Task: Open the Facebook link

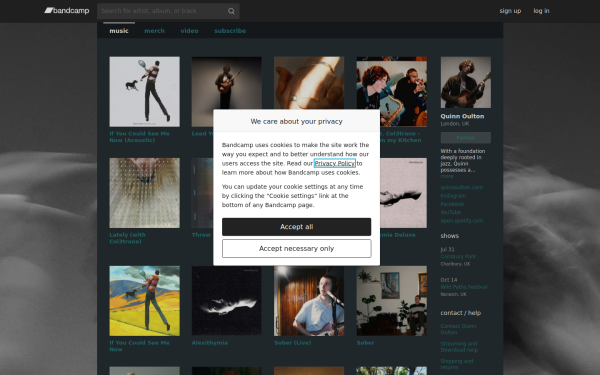Action: point(452,204)
